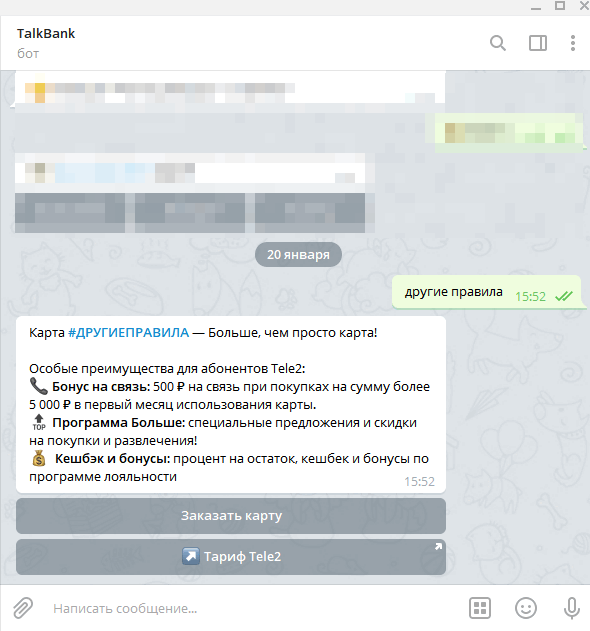Screen dimensions: 590x631
Task: Click the 20 января date badge
Action: click(x=298, y=254)
